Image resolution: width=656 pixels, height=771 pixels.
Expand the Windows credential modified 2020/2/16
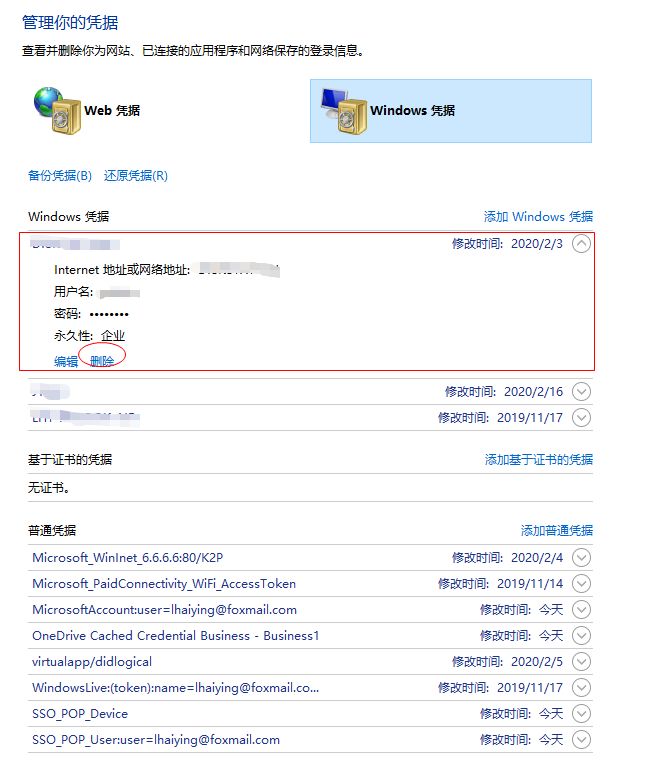coord(581,393)
